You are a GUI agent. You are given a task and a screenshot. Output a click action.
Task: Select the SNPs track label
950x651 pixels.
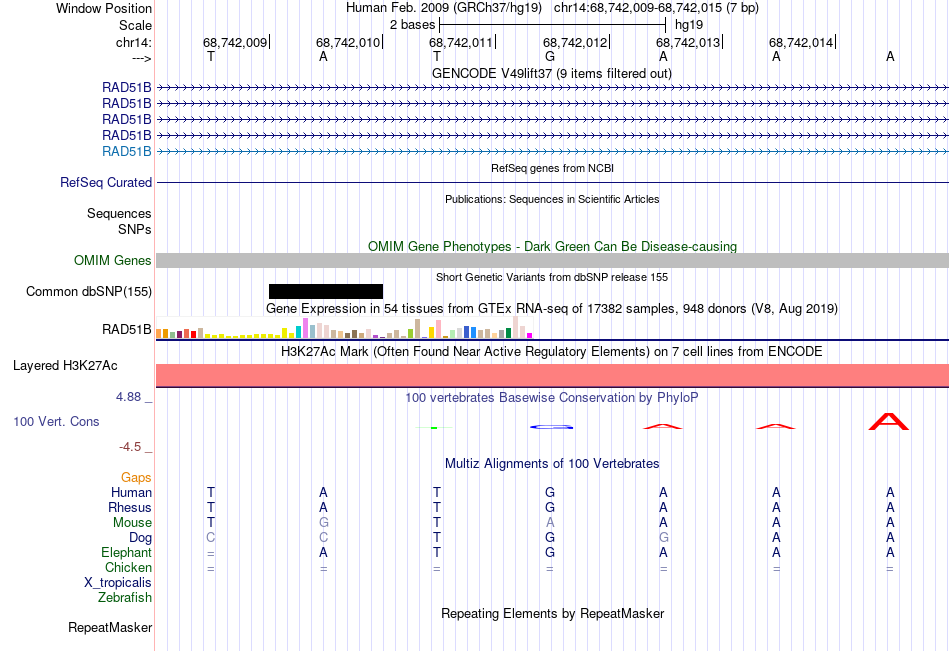pyautogui.click(x=135, y=229)
